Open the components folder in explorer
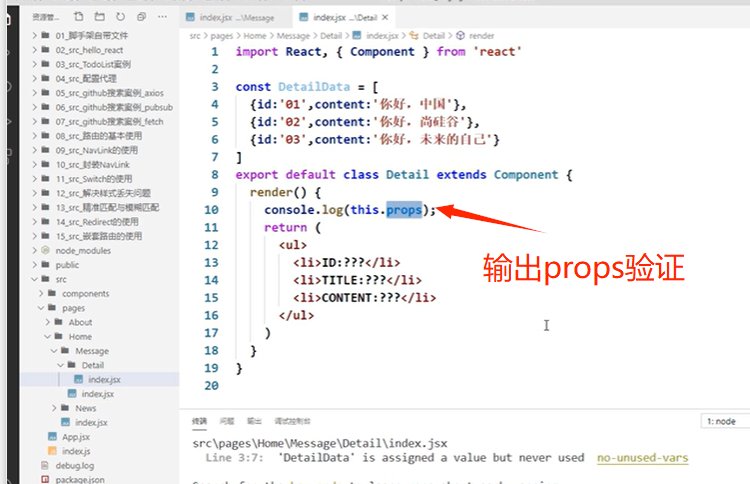 (86, 293)
